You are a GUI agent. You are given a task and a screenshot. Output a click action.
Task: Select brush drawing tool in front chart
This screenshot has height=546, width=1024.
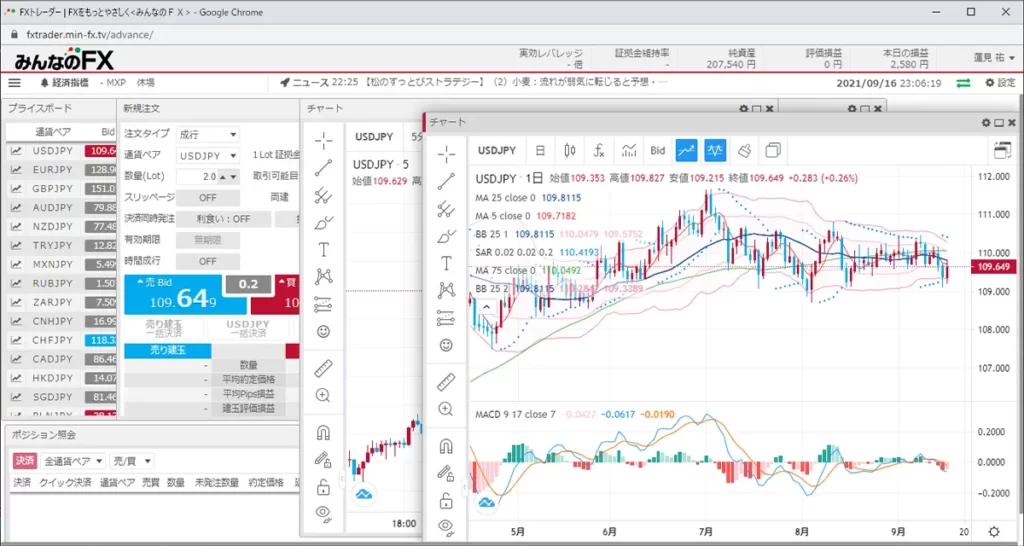point(447,236)
